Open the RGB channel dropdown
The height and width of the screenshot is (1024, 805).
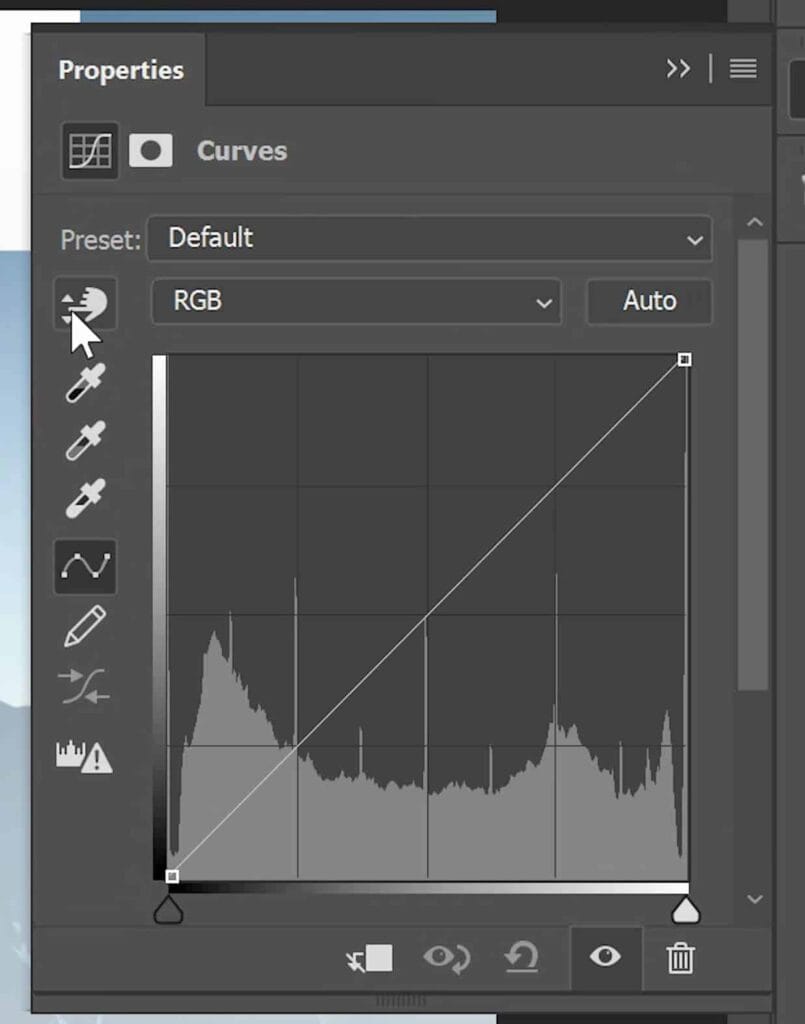[355, 302]
